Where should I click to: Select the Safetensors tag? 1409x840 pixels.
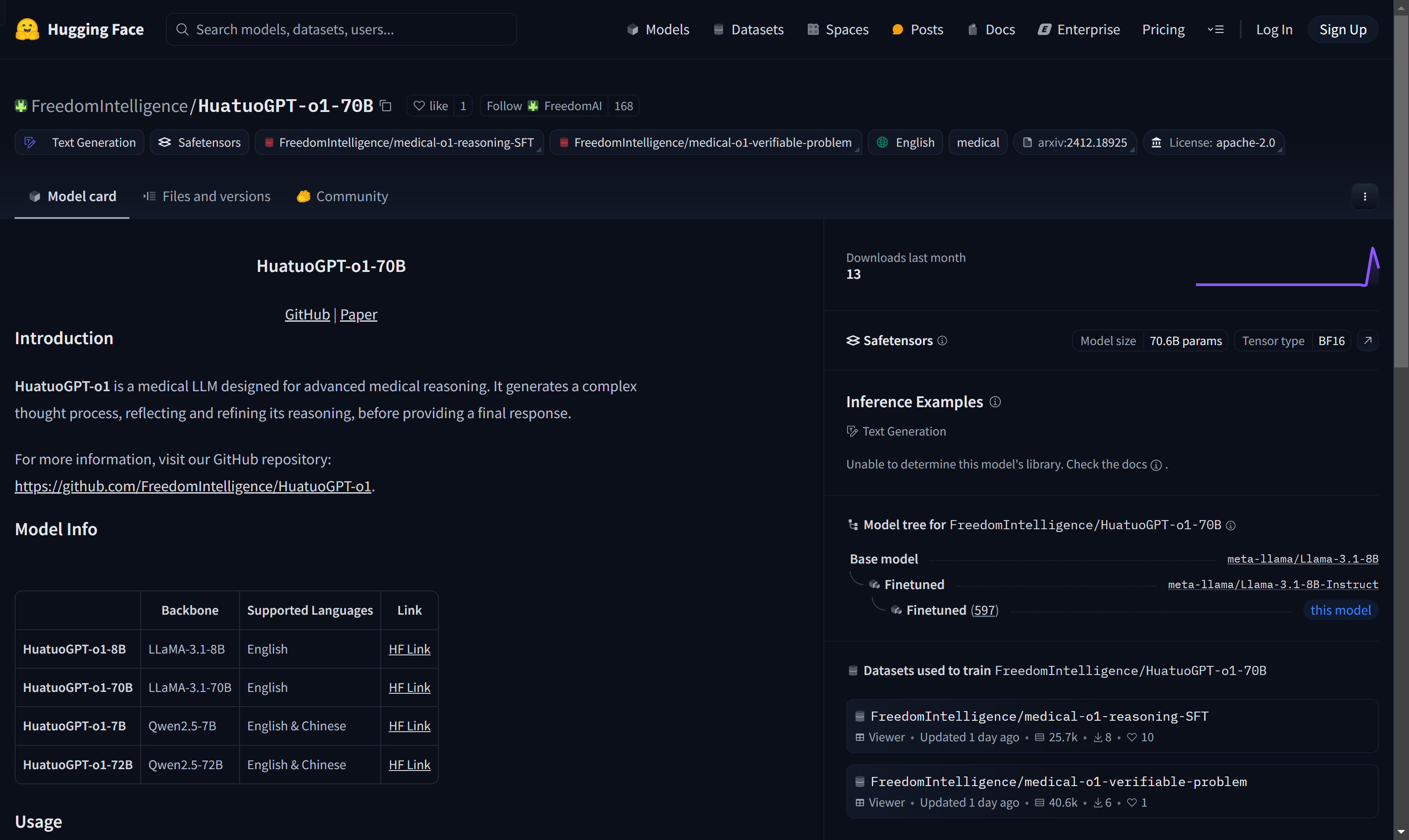pyautogui.click(x=199, y=143)
